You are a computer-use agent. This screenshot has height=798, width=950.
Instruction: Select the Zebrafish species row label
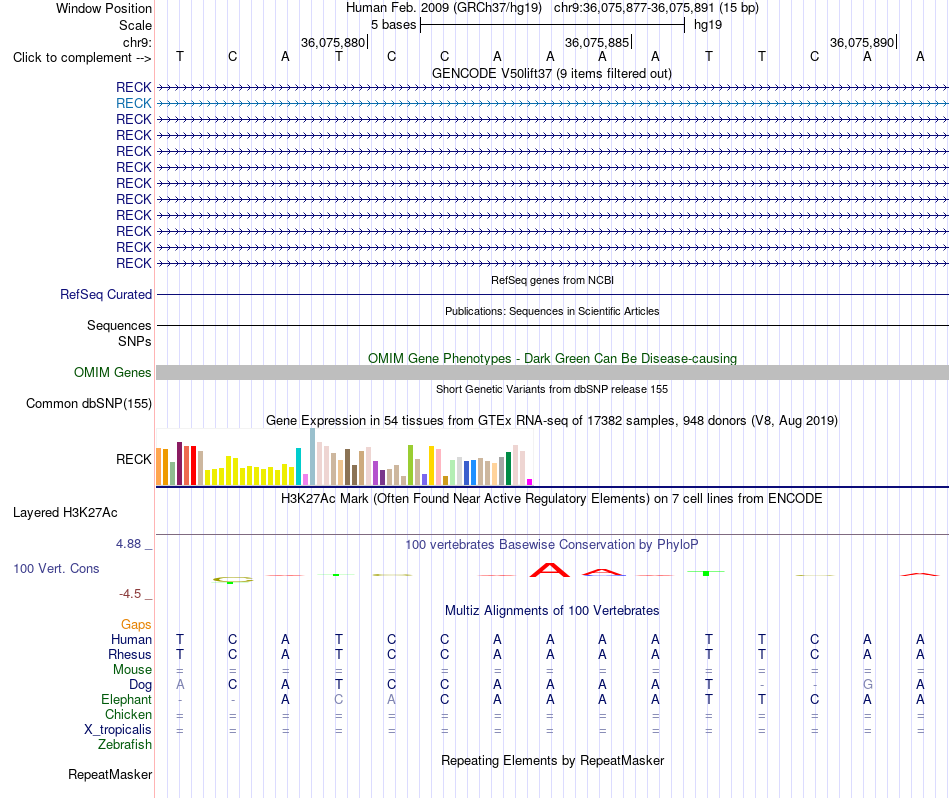pos(125,745)
